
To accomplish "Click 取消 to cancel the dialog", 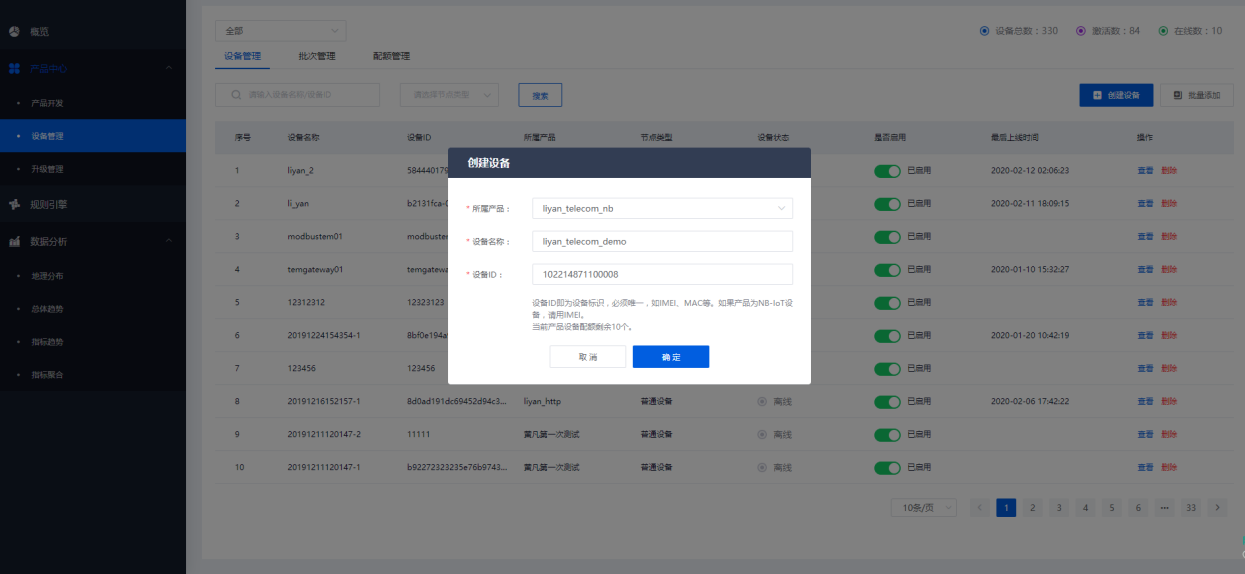I will 587,357.
